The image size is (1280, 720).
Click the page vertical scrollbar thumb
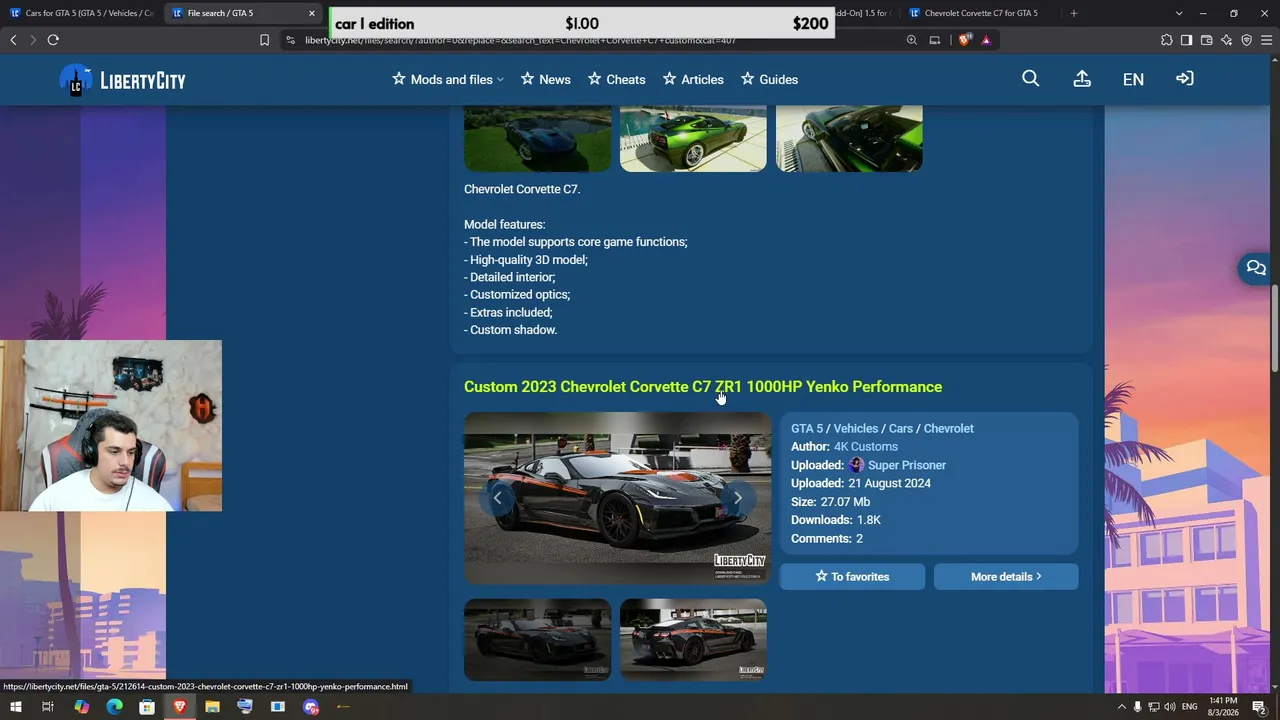pyautogui.click(x=1274, y=328)
